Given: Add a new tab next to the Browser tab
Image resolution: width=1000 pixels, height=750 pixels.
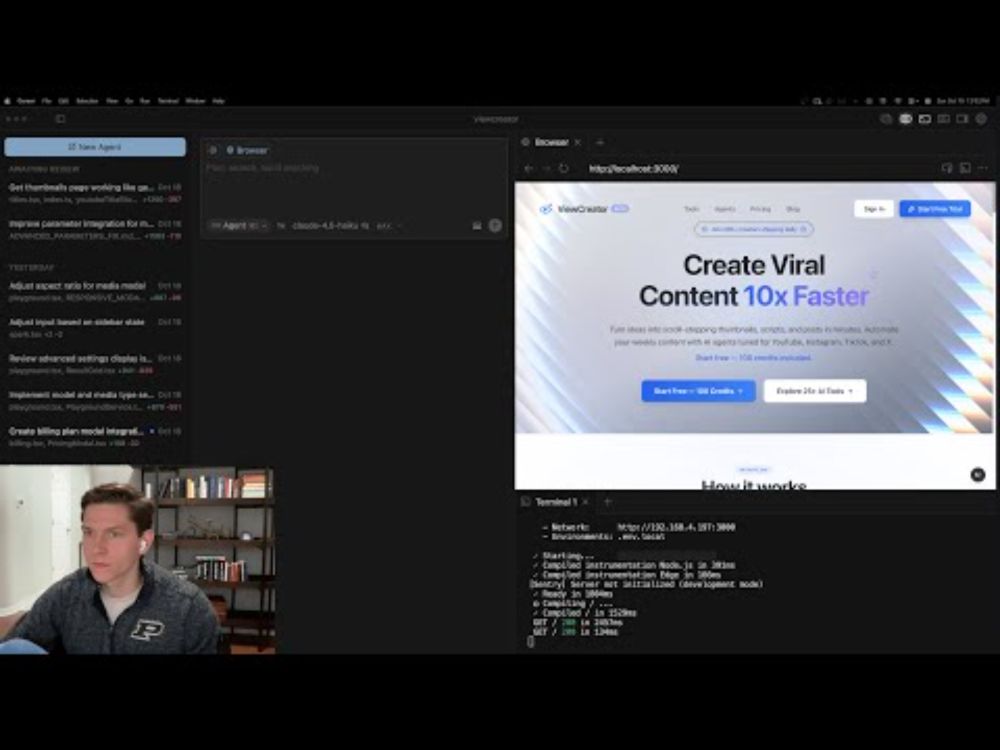Looking at the screenshot, I should pos(600,142).
